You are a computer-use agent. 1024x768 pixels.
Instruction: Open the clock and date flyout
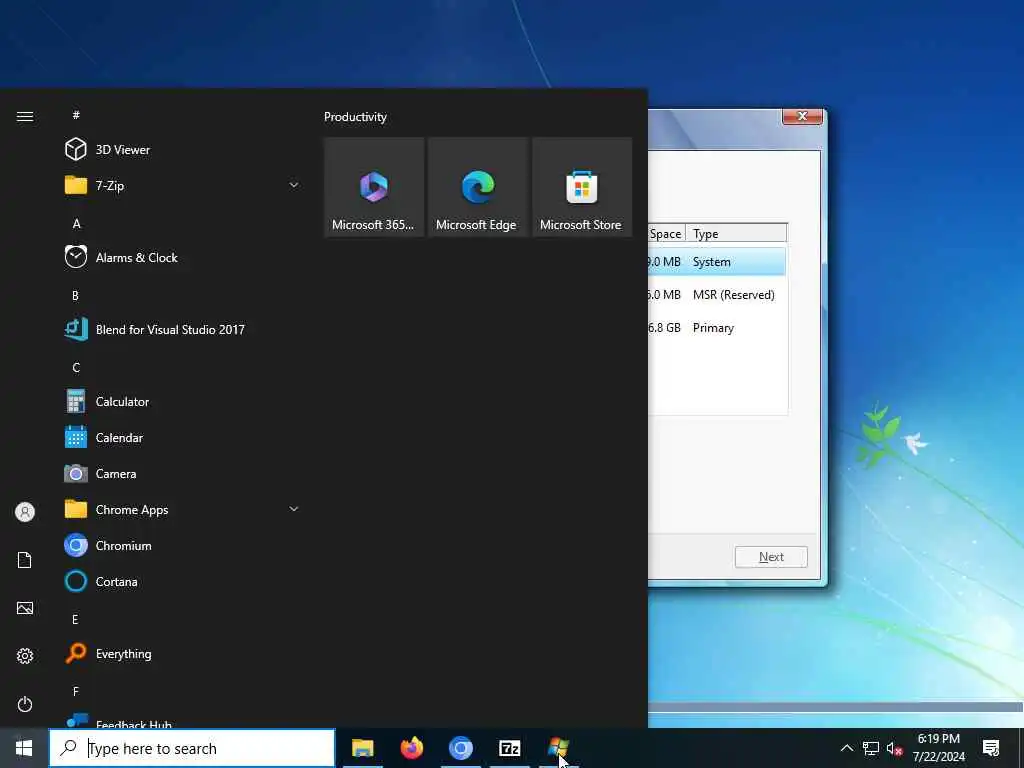[x=938, y=748]
